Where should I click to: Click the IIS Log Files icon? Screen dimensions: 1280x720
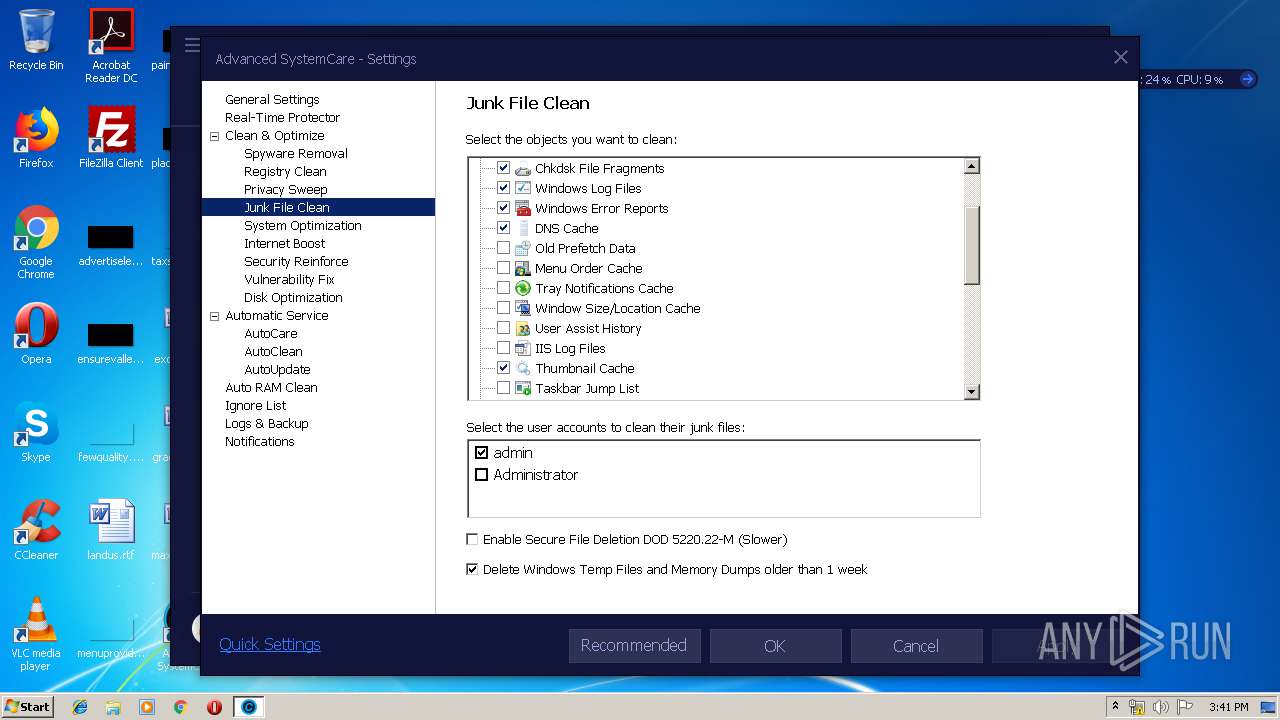tap(522, 348)
